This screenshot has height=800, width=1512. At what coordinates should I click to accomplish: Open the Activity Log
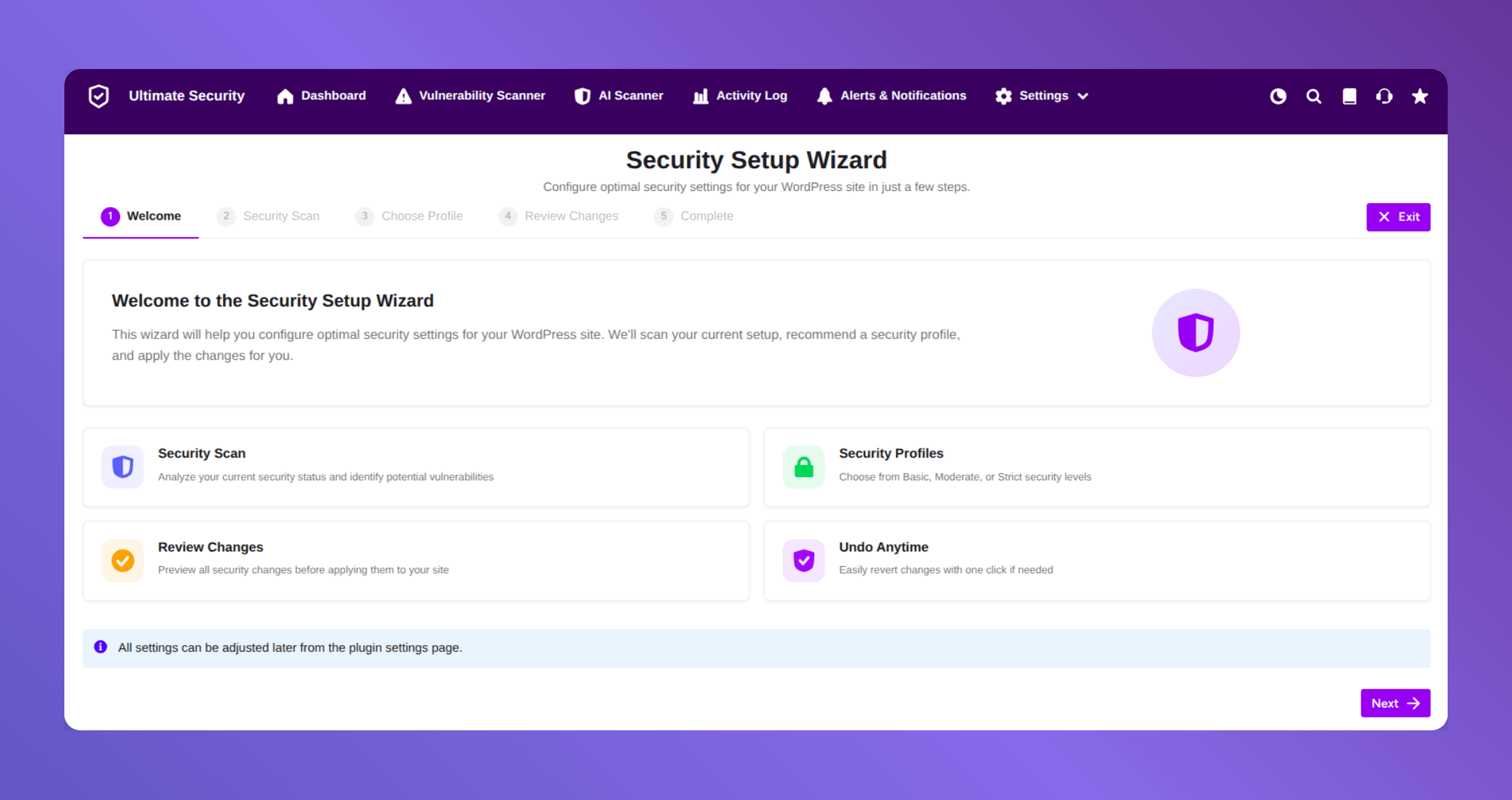tap(740, 96)
